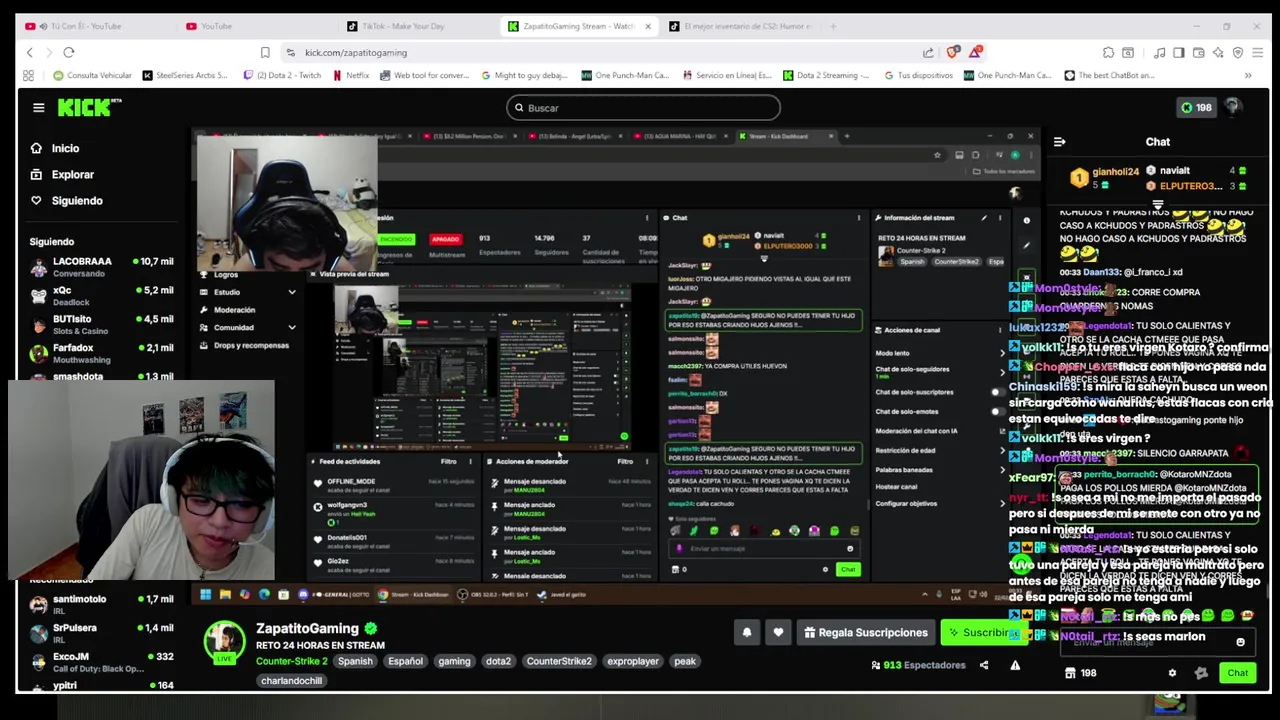Toggle stream notifications with the bell button

pos(746,632)
